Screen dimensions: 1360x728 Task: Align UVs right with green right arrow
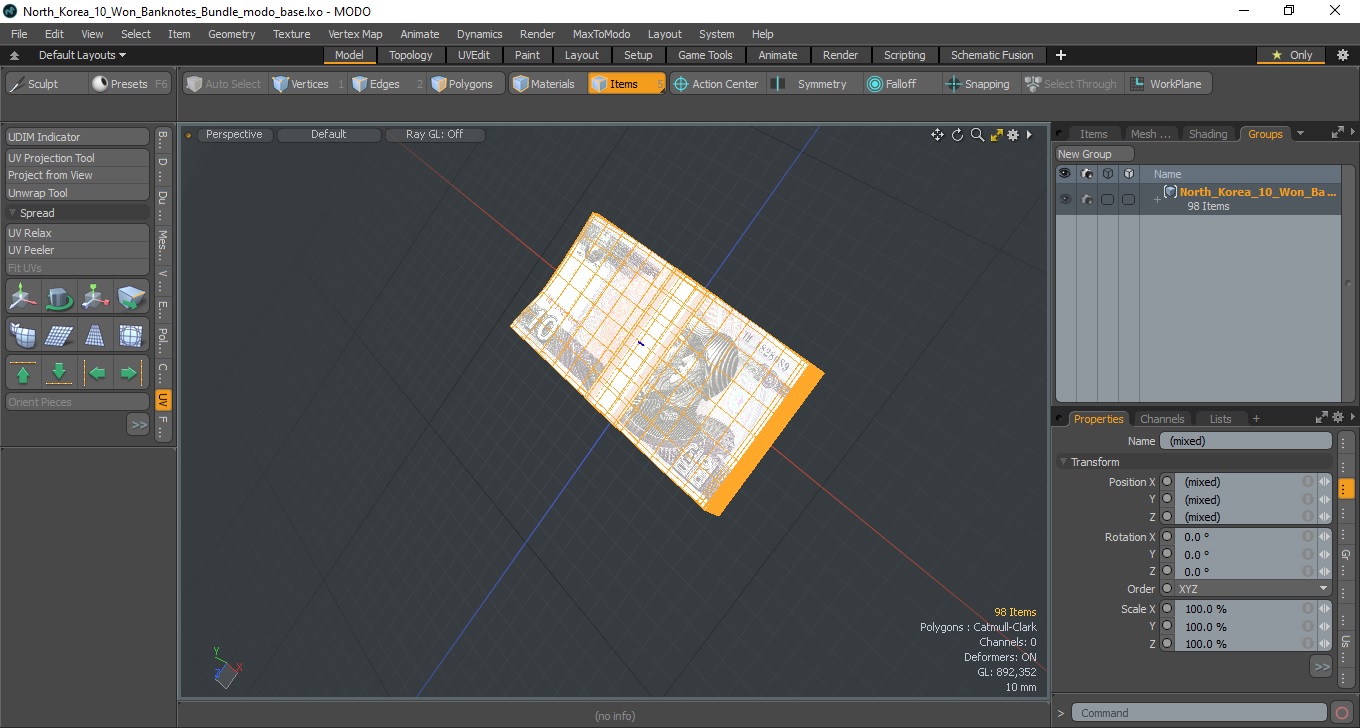(131, 373)
